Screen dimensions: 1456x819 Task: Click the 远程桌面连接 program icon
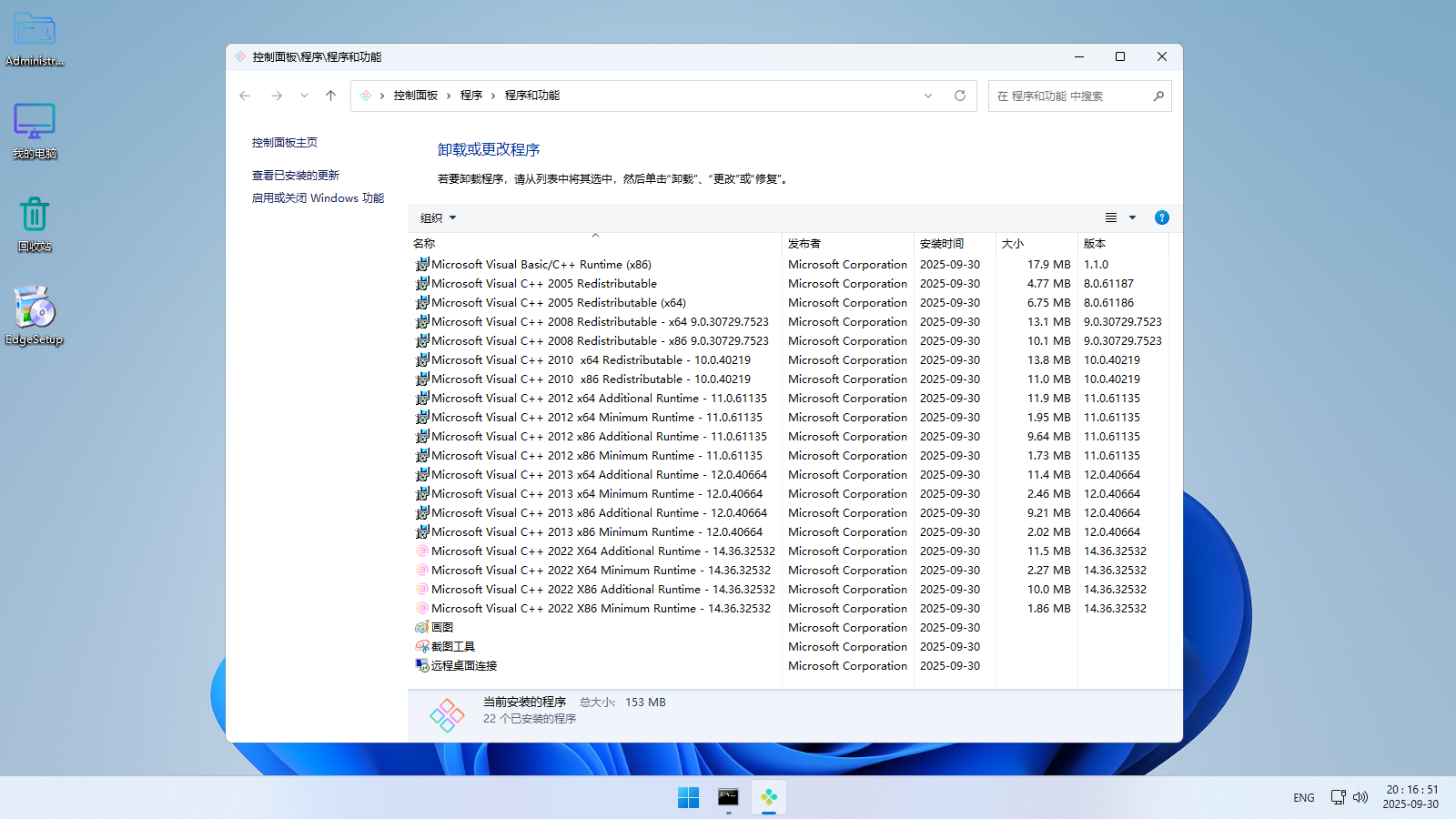422,666
